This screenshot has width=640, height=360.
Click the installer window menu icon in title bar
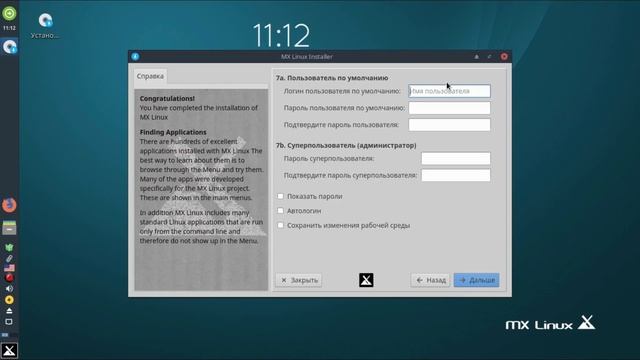135,57
